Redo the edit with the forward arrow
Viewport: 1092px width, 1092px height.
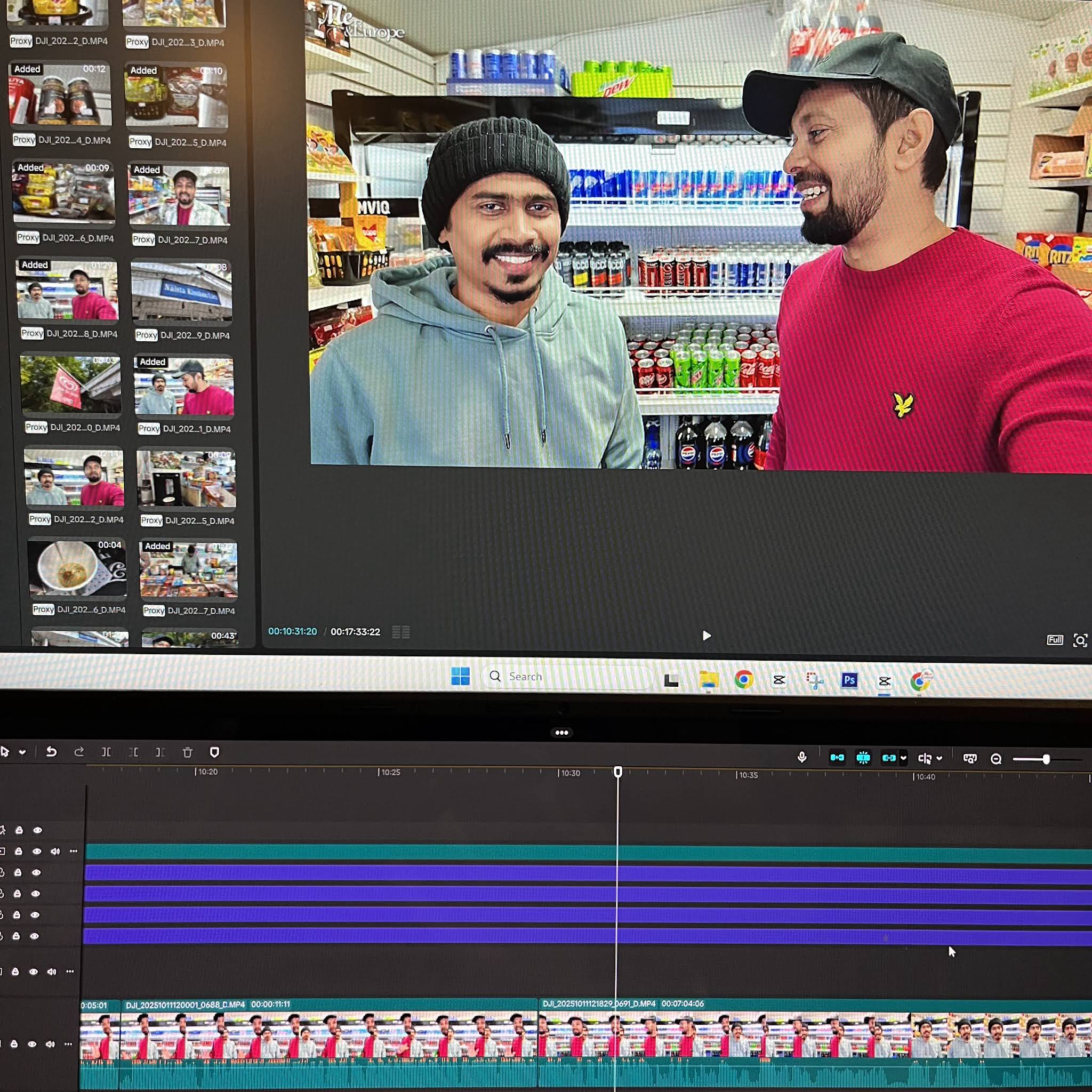pos(79,752)
